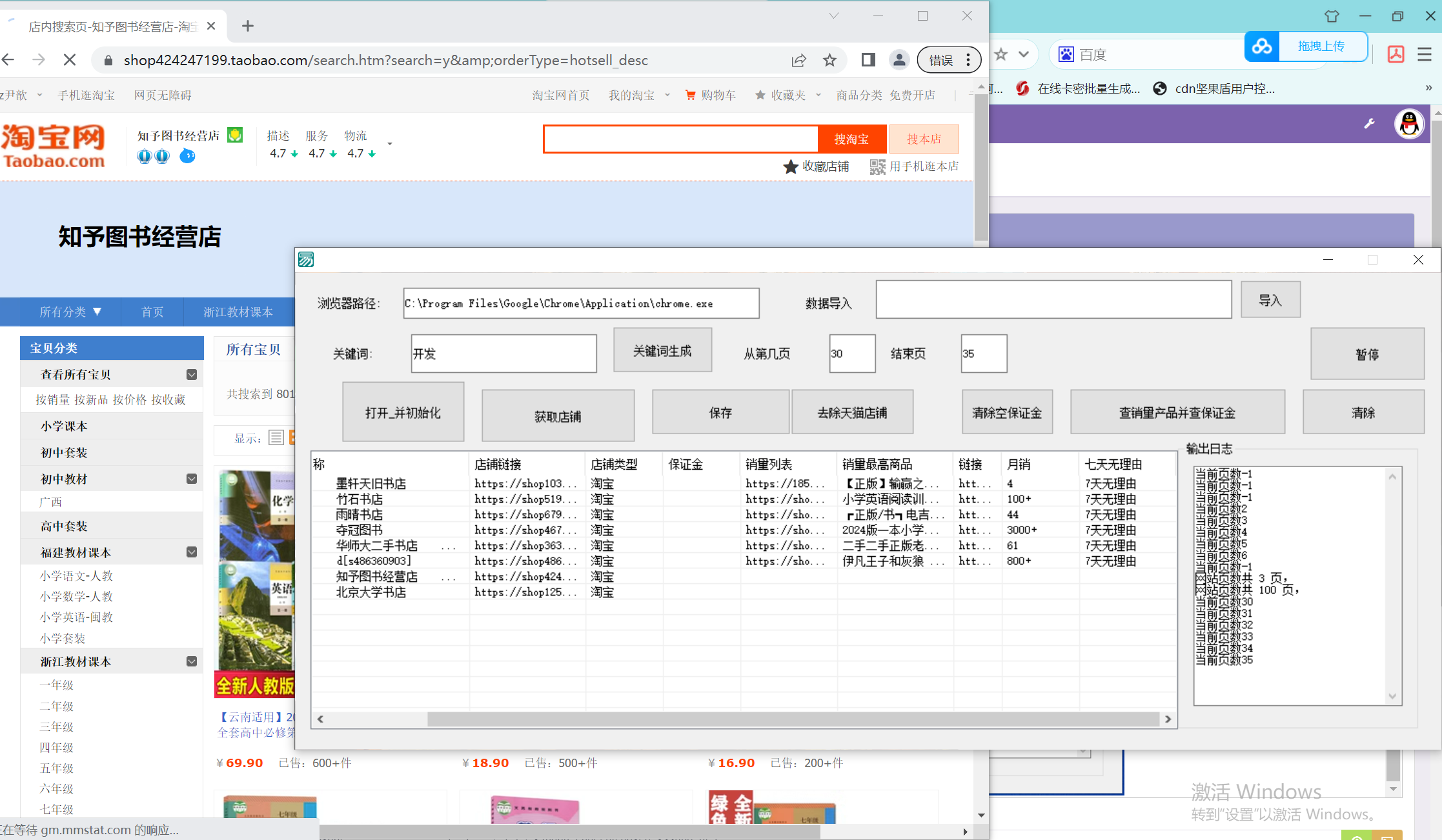Click the Adobe PDF icon in browser toolbar
Image resolution: width=1442 pixels, height=840 pixels.
pyautogui.click(x=1396, y=55)
